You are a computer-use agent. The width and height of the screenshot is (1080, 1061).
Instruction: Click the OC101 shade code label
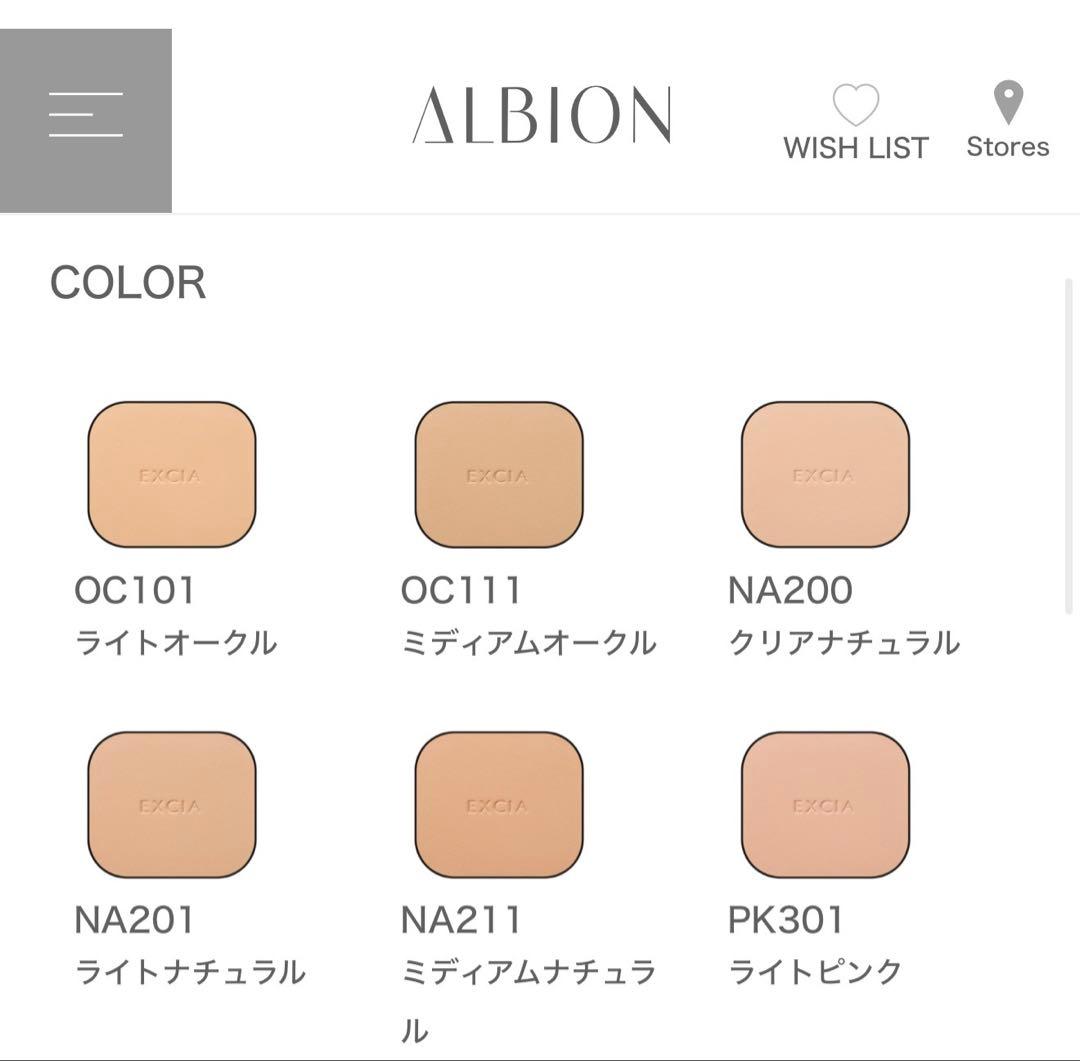pos(135,590)
